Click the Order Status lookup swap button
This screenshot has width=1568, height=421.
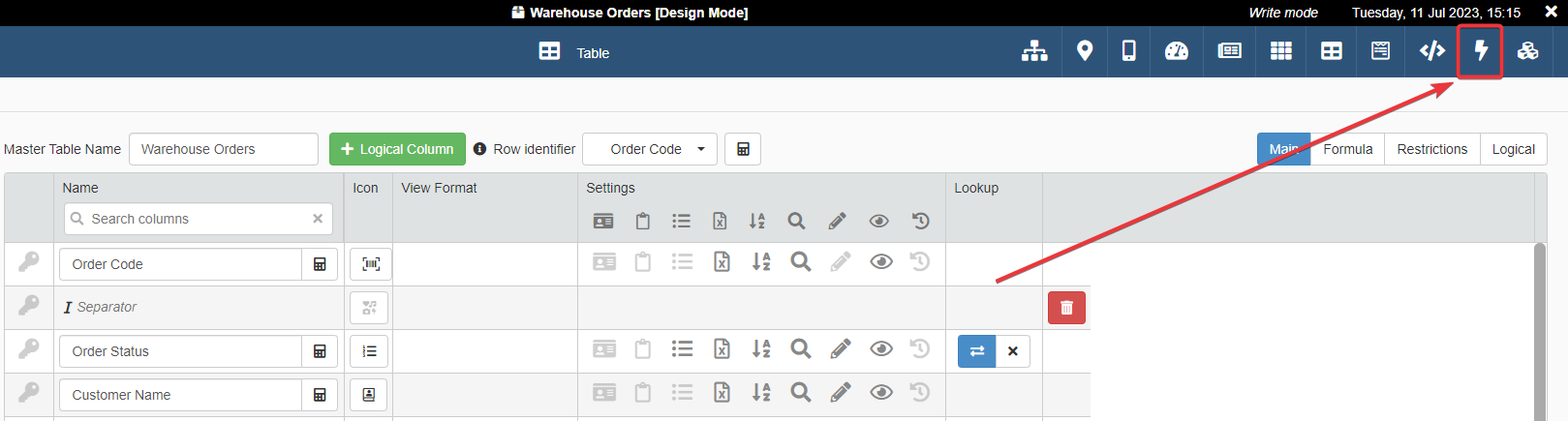[x=976, y=351]
